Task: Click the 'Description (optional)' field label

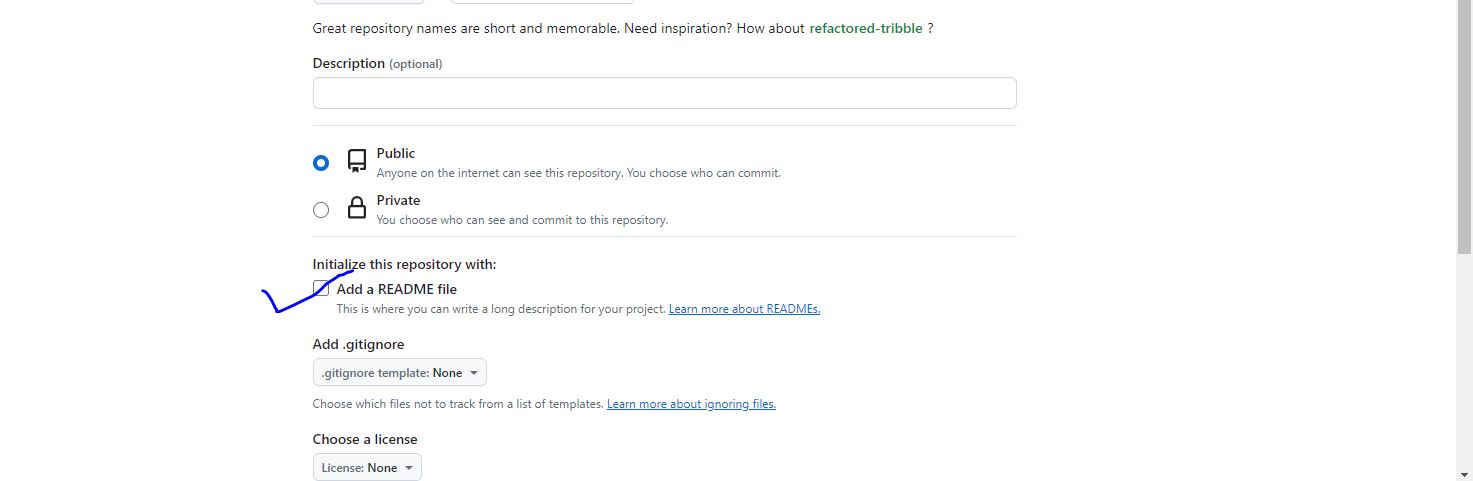Action: pos(377,63)
